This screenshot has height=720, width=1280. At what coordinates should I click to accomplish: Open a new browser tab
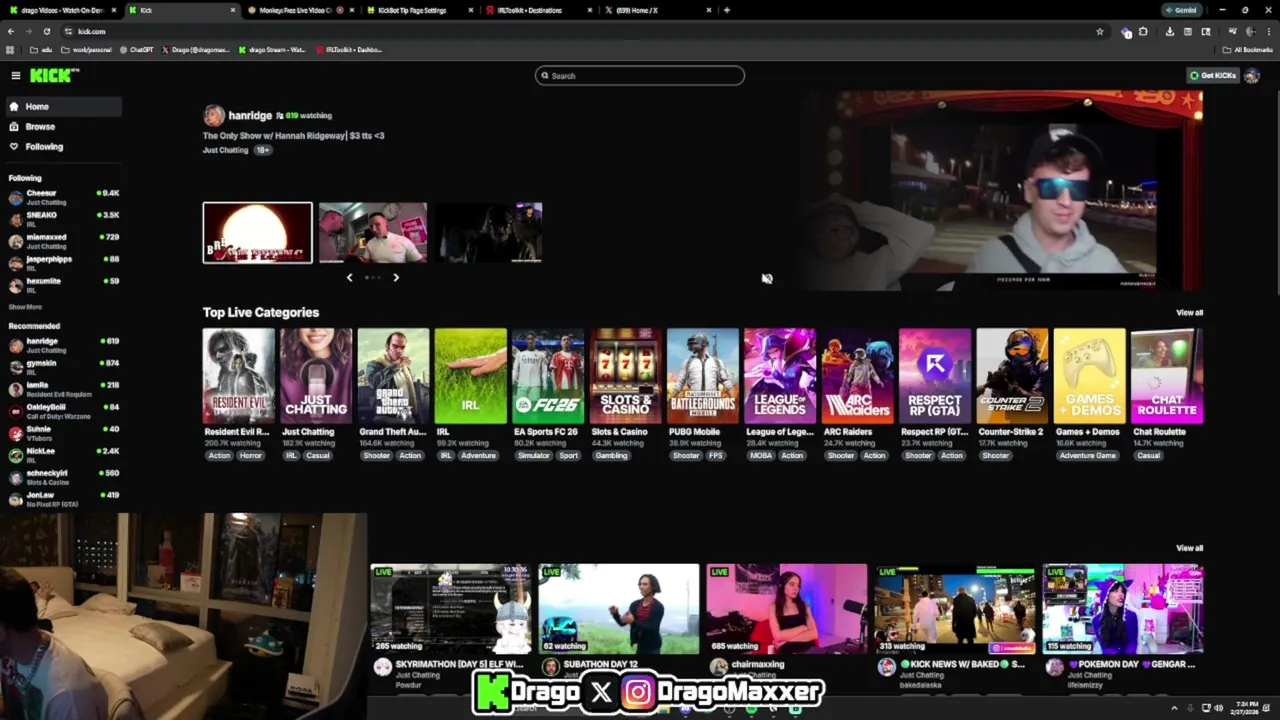(727, 10)
